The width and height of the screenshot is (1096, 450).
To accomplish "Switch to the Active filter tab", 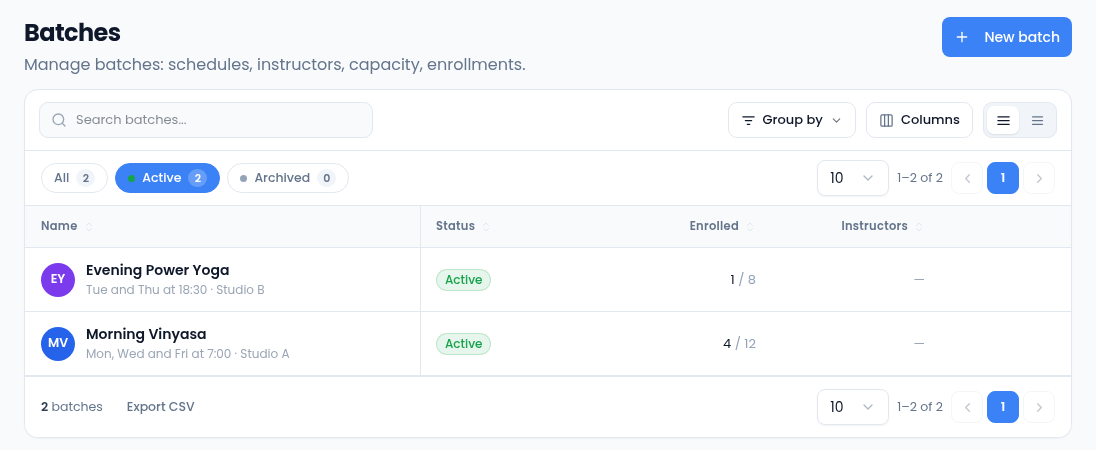I will [x=167, y=178].
